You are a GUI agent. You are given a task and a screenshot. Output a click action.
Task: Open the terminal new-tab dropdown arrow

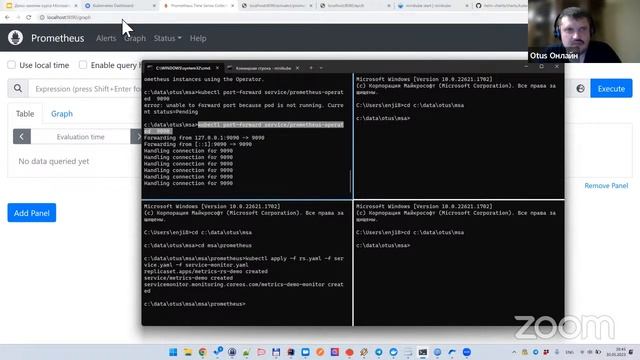click(321, 68)
